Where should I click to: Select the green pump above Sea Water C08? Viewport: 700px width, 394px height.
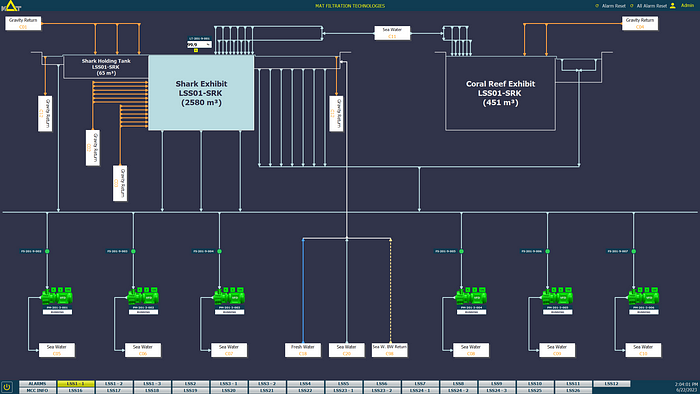[471, 296]
